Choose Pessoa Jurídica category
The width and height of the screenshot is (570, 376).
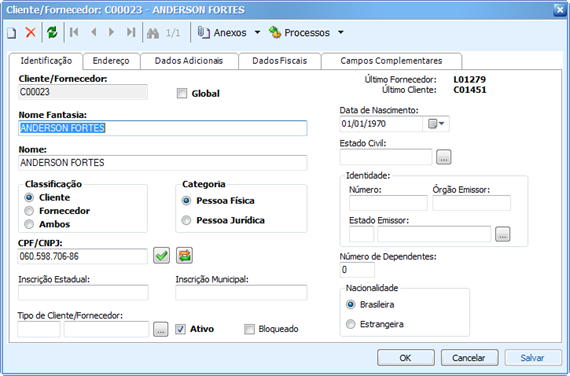(186, 220)
